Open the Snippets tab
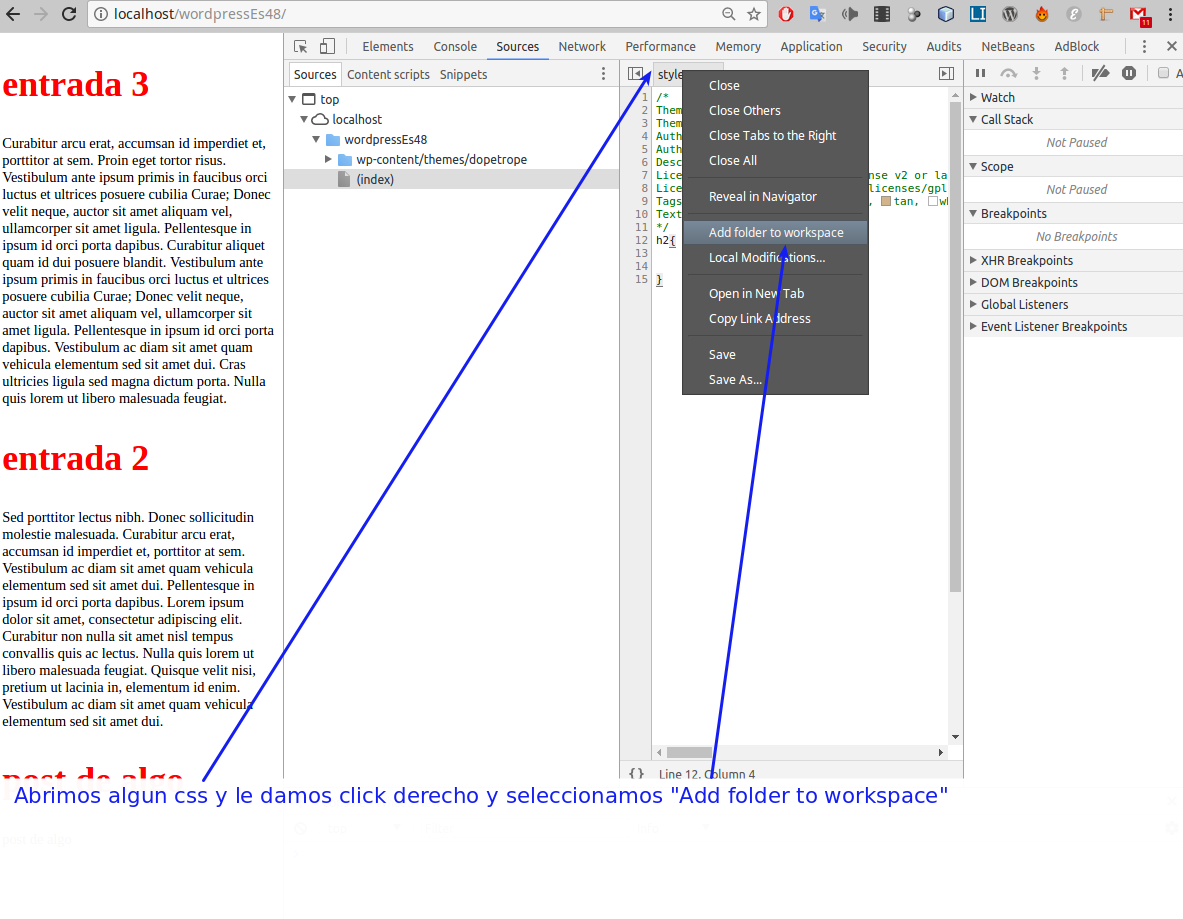This screenshot has width=1183, height=919. [463, 74]
